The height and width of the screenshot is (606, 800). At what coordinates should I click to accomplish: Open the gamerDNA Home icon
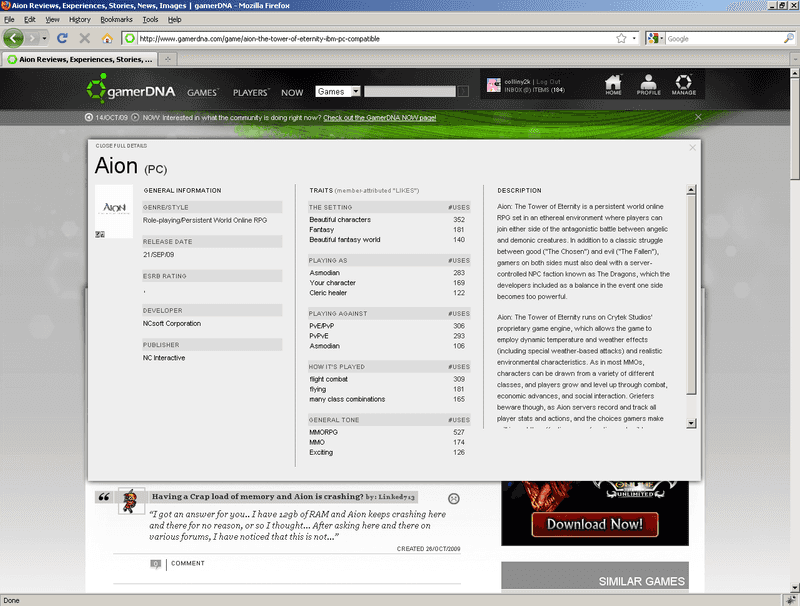[613, 86]
